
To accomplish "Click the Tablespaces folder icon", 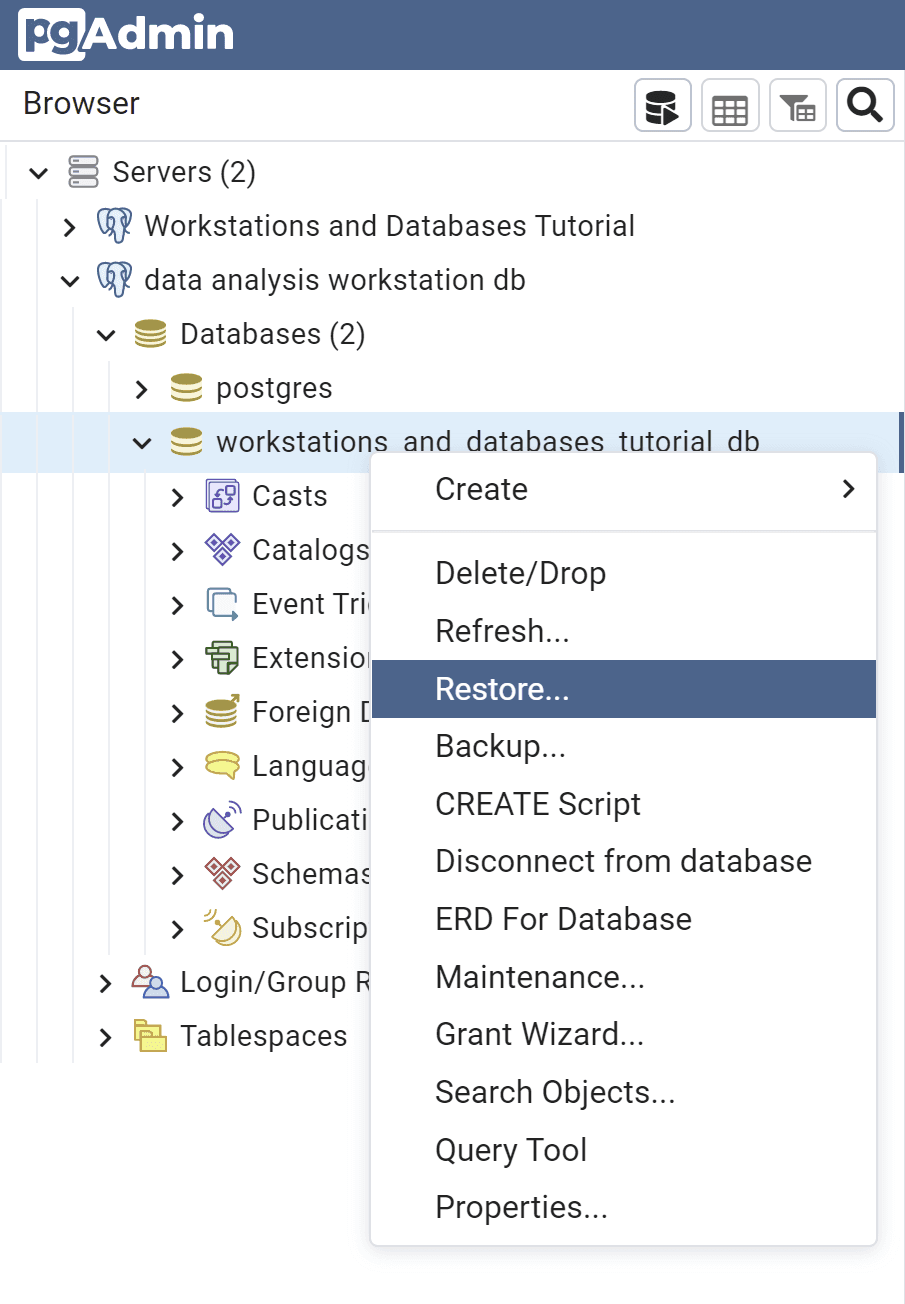I will (x=150, y=1036).
